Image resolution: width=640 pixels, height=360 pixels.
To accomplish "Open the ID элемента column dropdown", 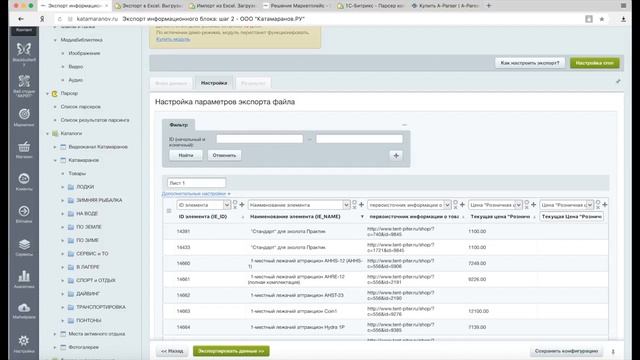I will [227, 204].
